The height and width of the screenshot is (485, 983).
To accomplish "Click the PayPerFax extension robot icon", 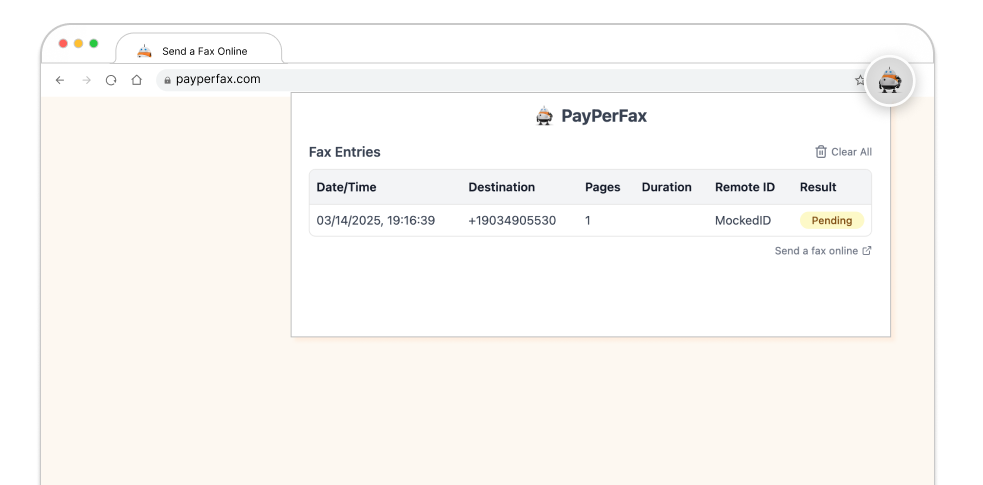I will (x=889, y=81).
